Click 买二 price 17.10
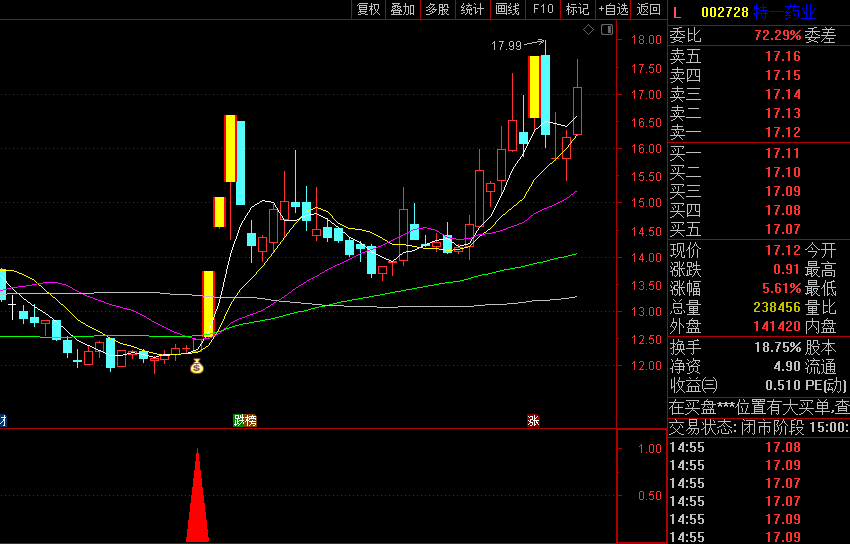This screenshot has height=544, width=850. coord(783,172)
